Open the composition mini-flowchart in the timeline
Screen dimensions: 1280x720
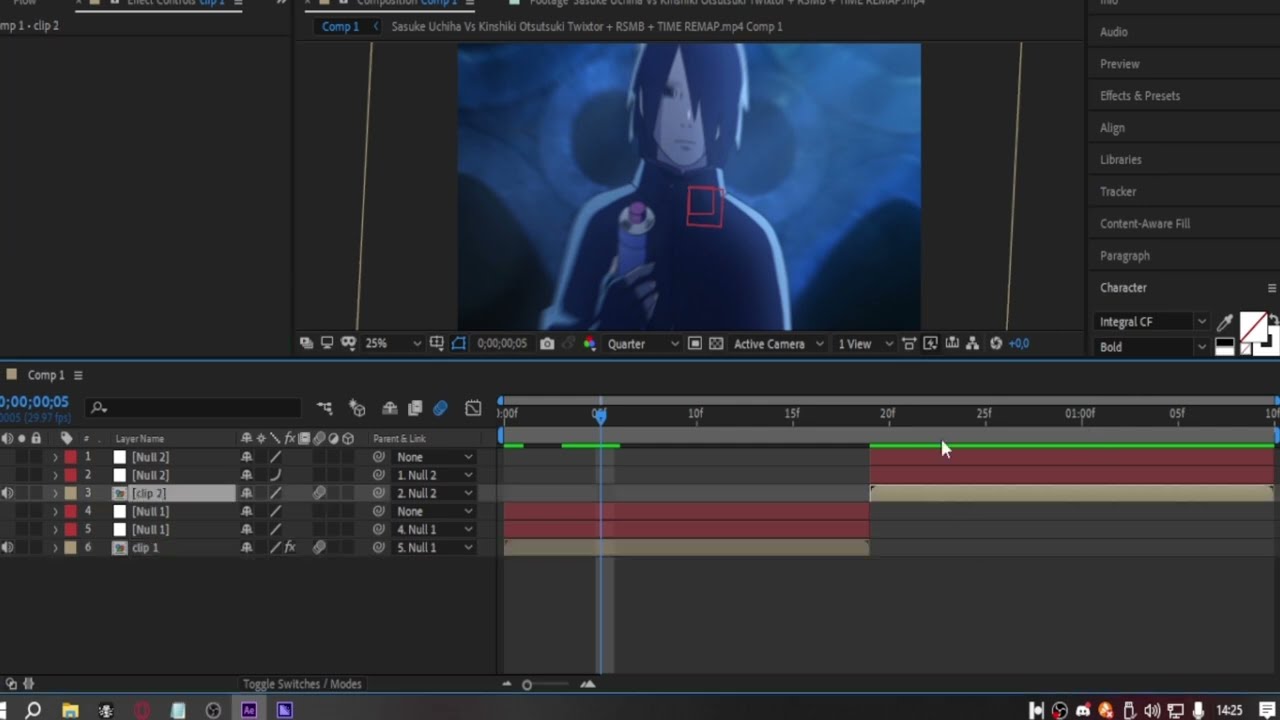click(325, 408)
